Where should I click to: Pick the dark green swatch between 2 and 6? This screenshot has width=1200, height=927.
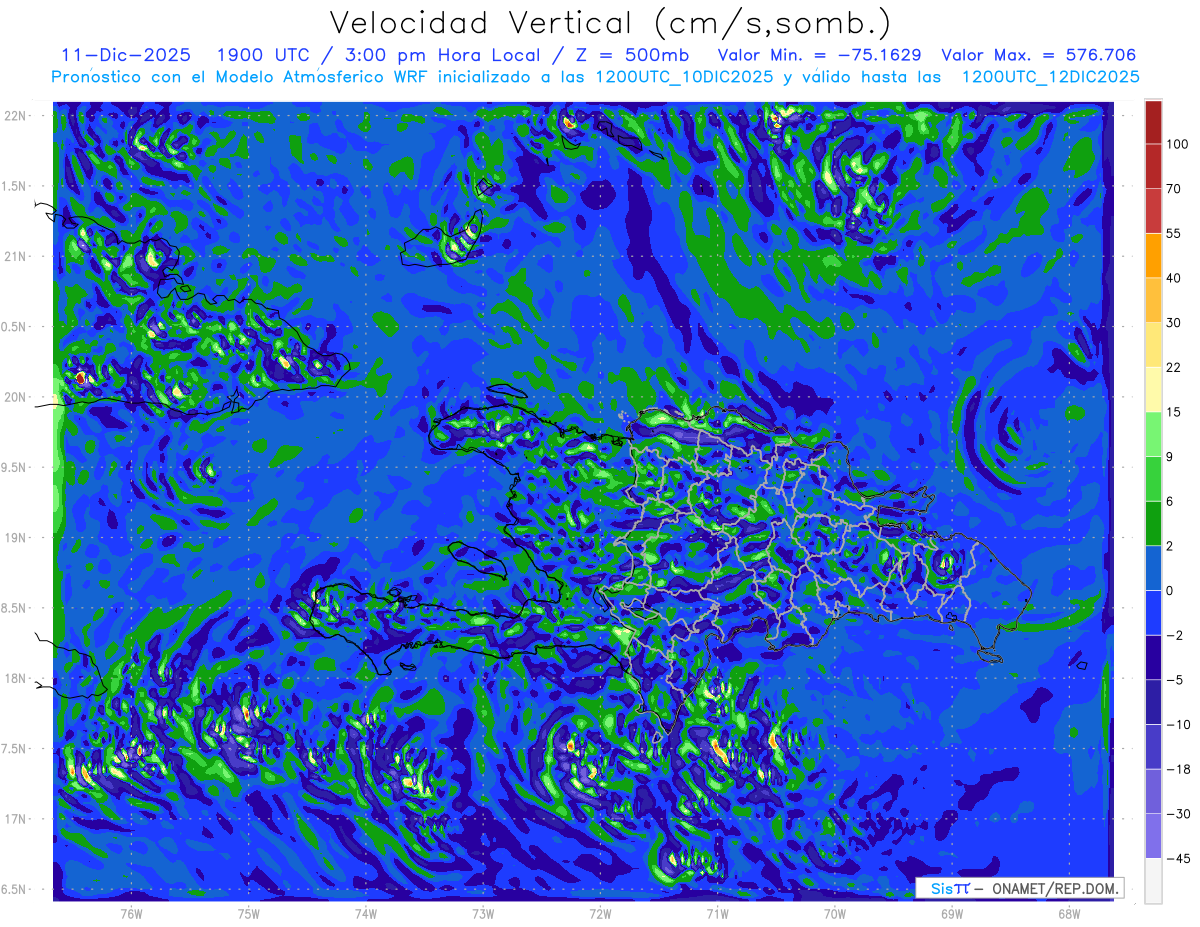(x=1153, y=523)
